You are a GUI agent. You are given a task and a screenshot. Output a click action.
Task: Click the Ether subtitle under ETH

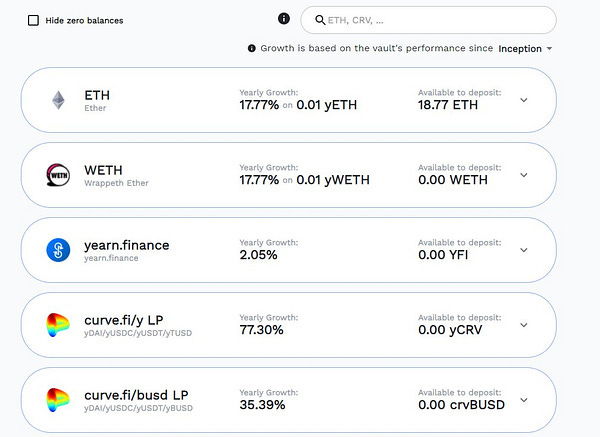pyautogui.click(x=95, y=108)
